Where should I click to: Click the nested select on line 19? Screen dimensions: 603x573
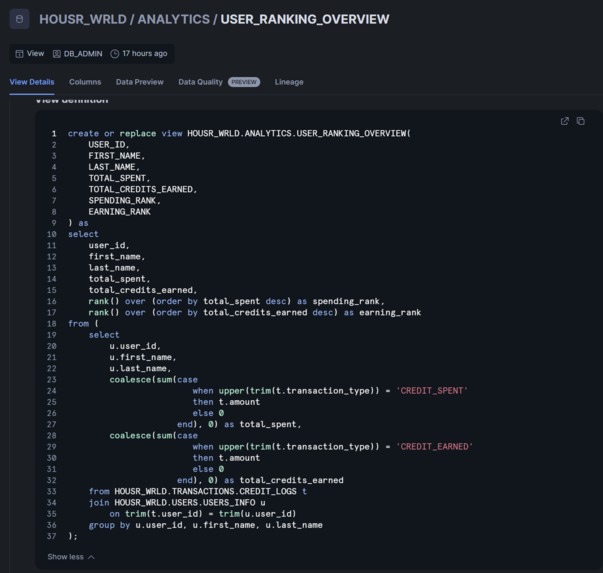click(x=104, y=335)
